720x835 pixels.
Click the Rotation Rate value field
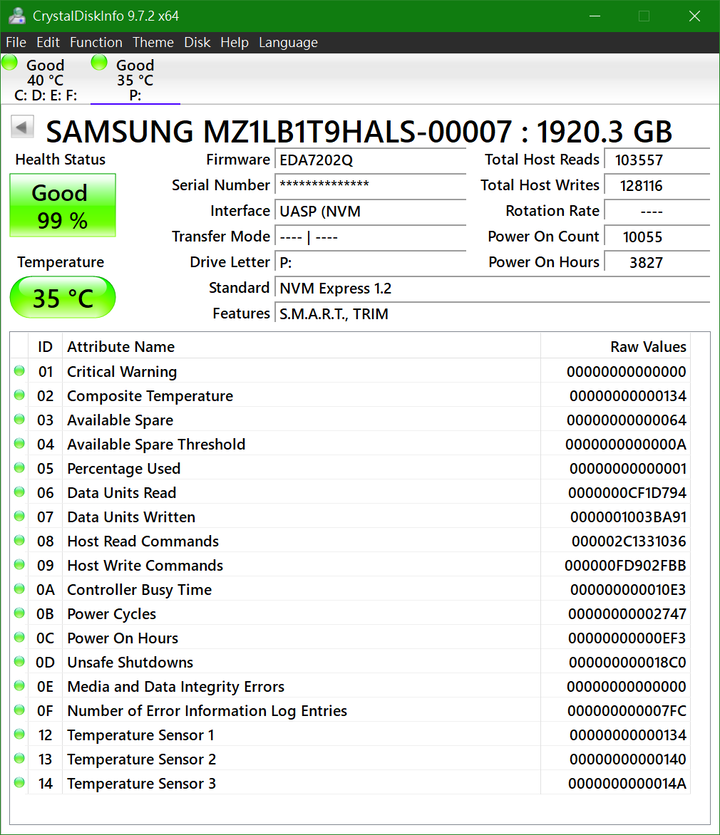pyautogui.click(x=657, y=211)
